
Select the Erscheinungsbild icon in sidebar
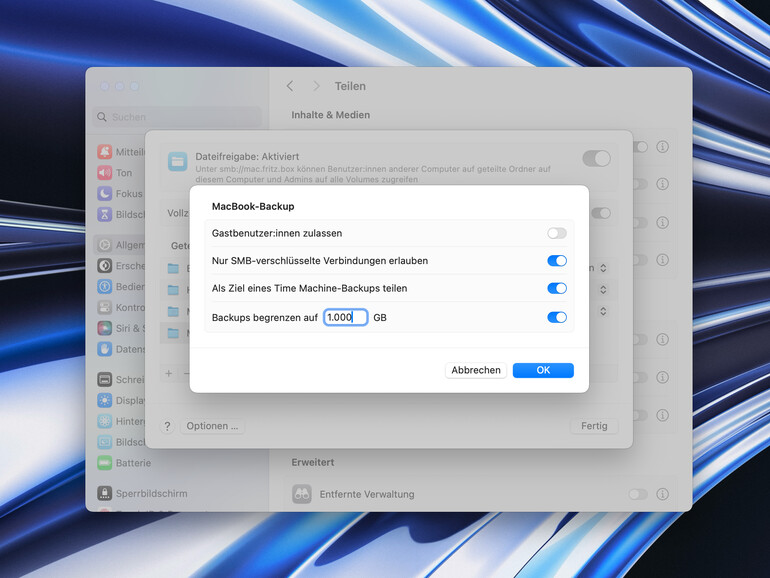coord(104,266)
